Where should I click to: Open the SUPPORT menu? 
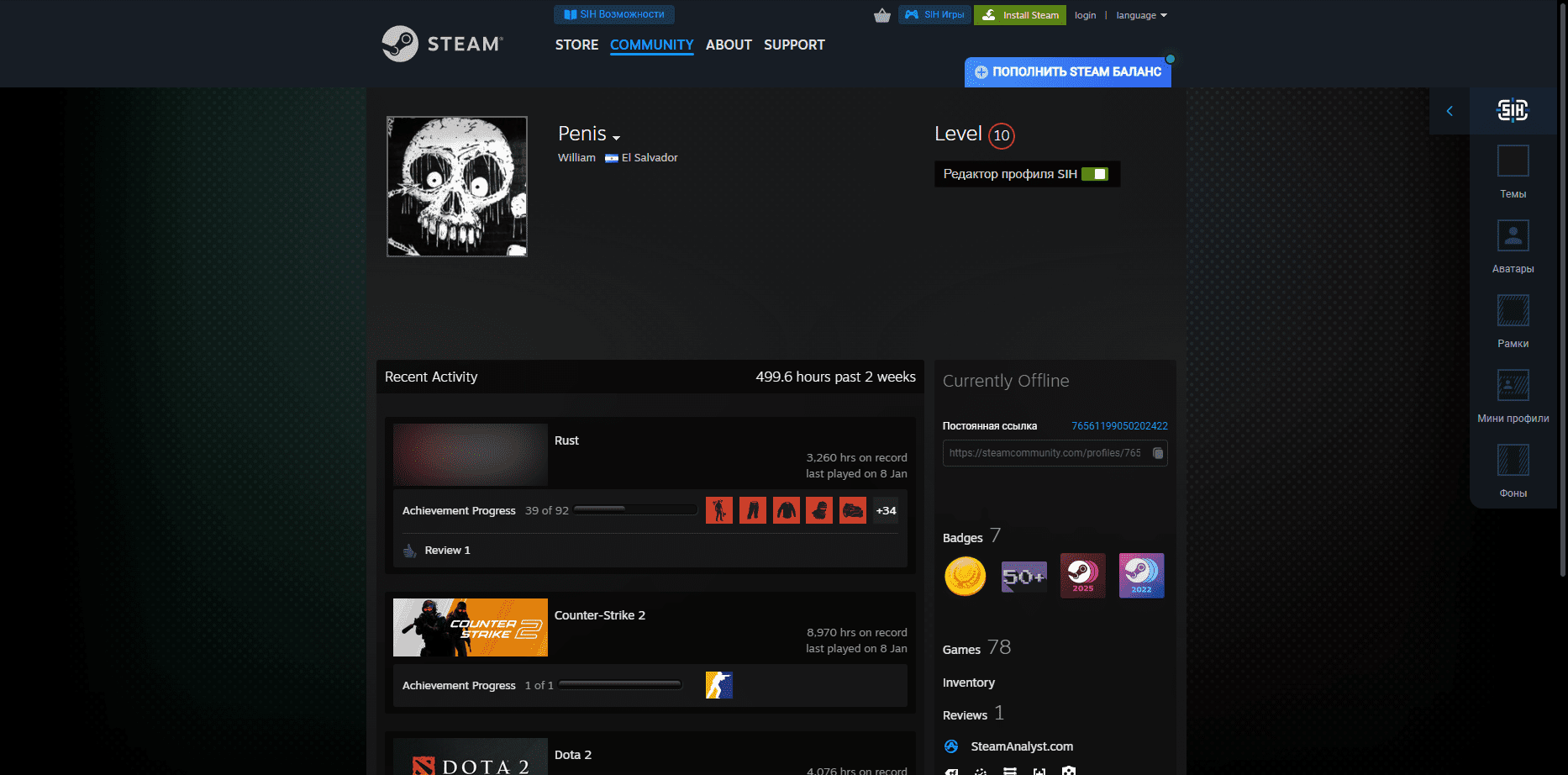pyautogui.click(x=793, y=45)
